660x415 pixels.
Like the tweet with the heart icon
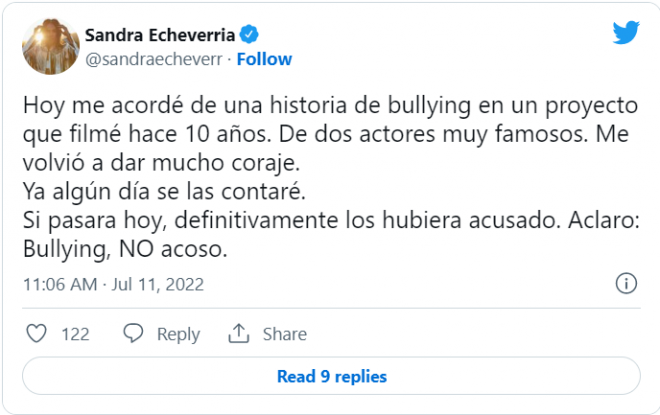(x=36, y=334)
